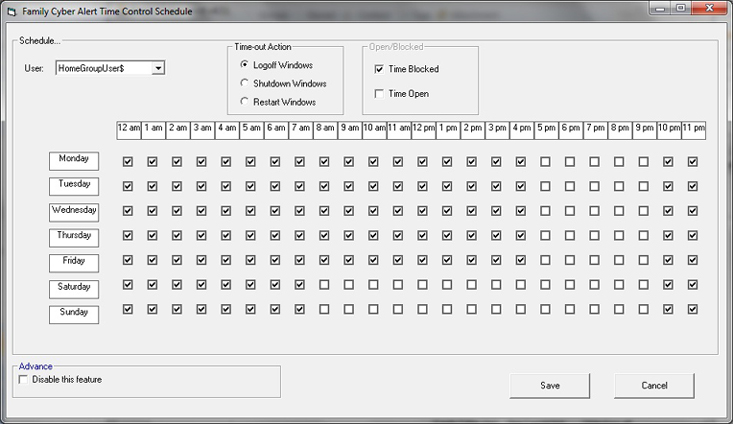Select the Saturday day button
The width and height of the screenshot is (733, 424).
(x=74, y=288)
